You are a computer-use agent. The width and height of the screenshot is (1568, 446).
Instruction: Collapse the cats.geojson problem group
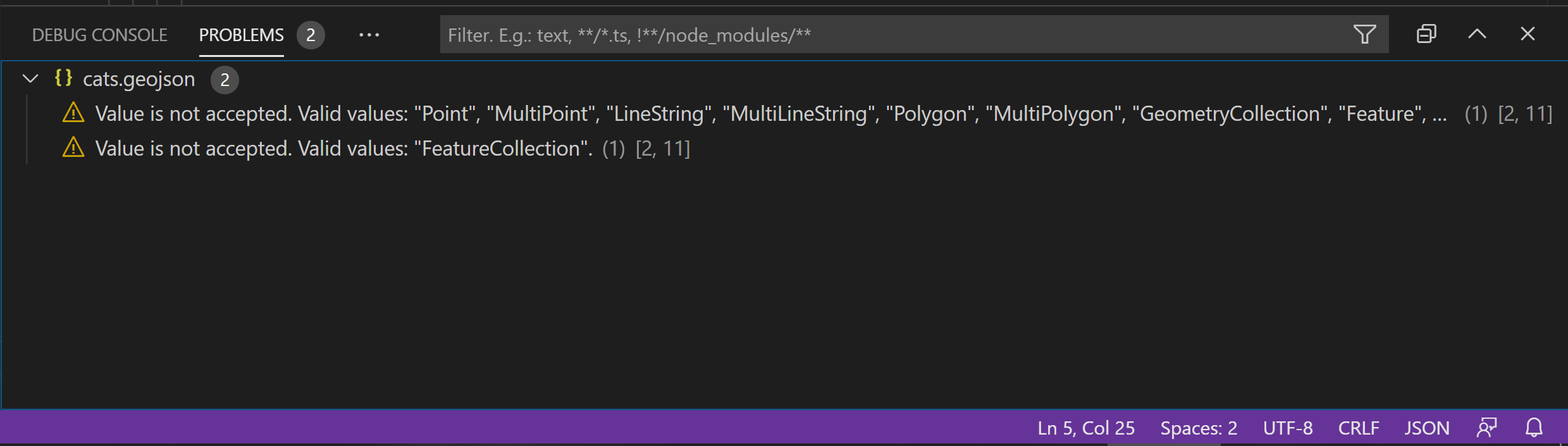tap(28, 78)
